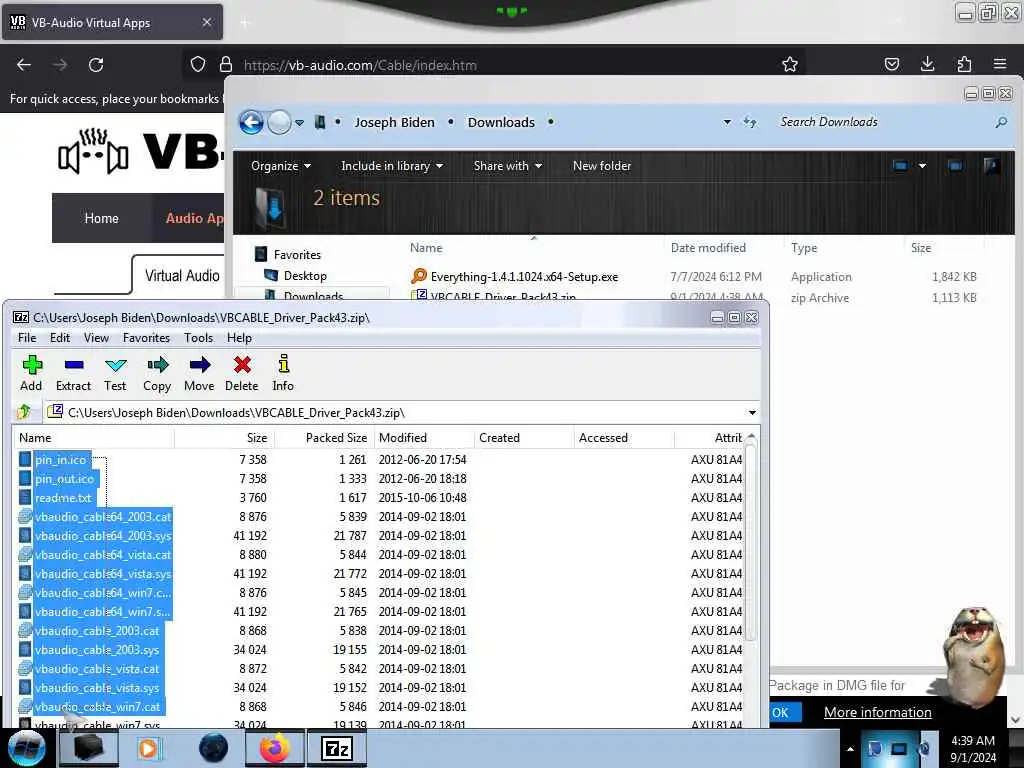The height and width of the screenshot is (768, 1024).
Task: Expand Explorer address bar history dropdown
Action: 727,122
